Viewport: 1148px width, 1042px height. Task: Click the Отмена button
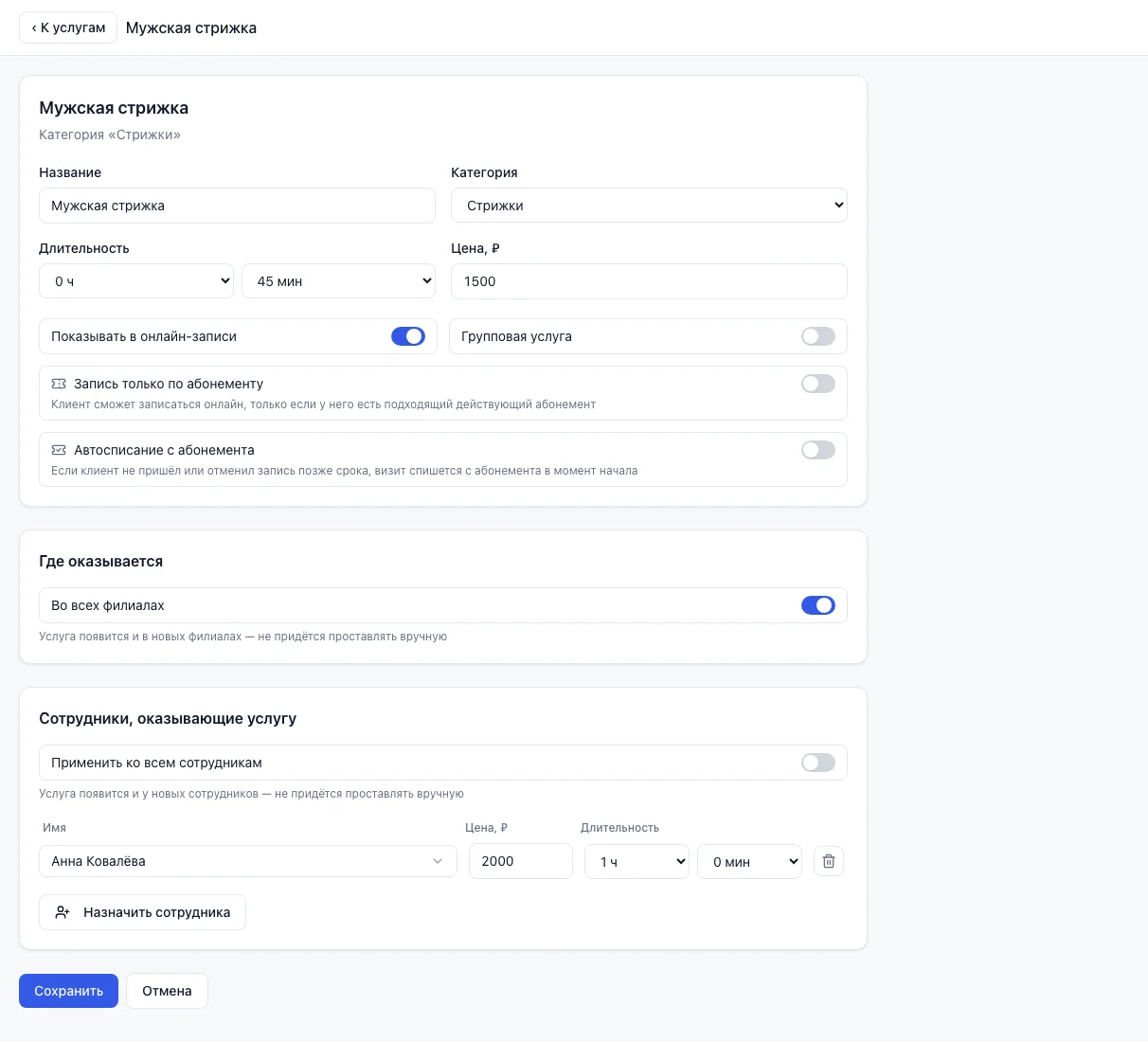tap(167, 991)
